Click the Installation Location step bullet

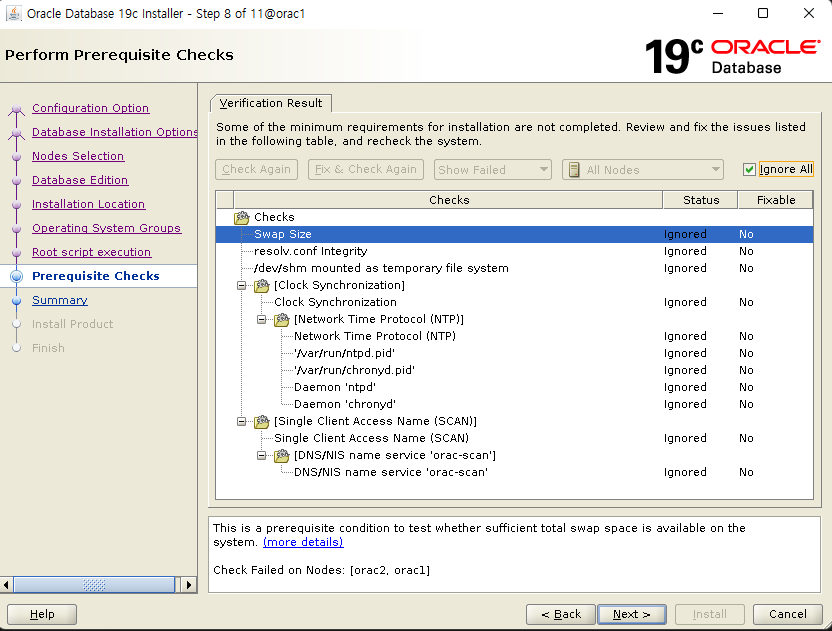pos(16,204)
